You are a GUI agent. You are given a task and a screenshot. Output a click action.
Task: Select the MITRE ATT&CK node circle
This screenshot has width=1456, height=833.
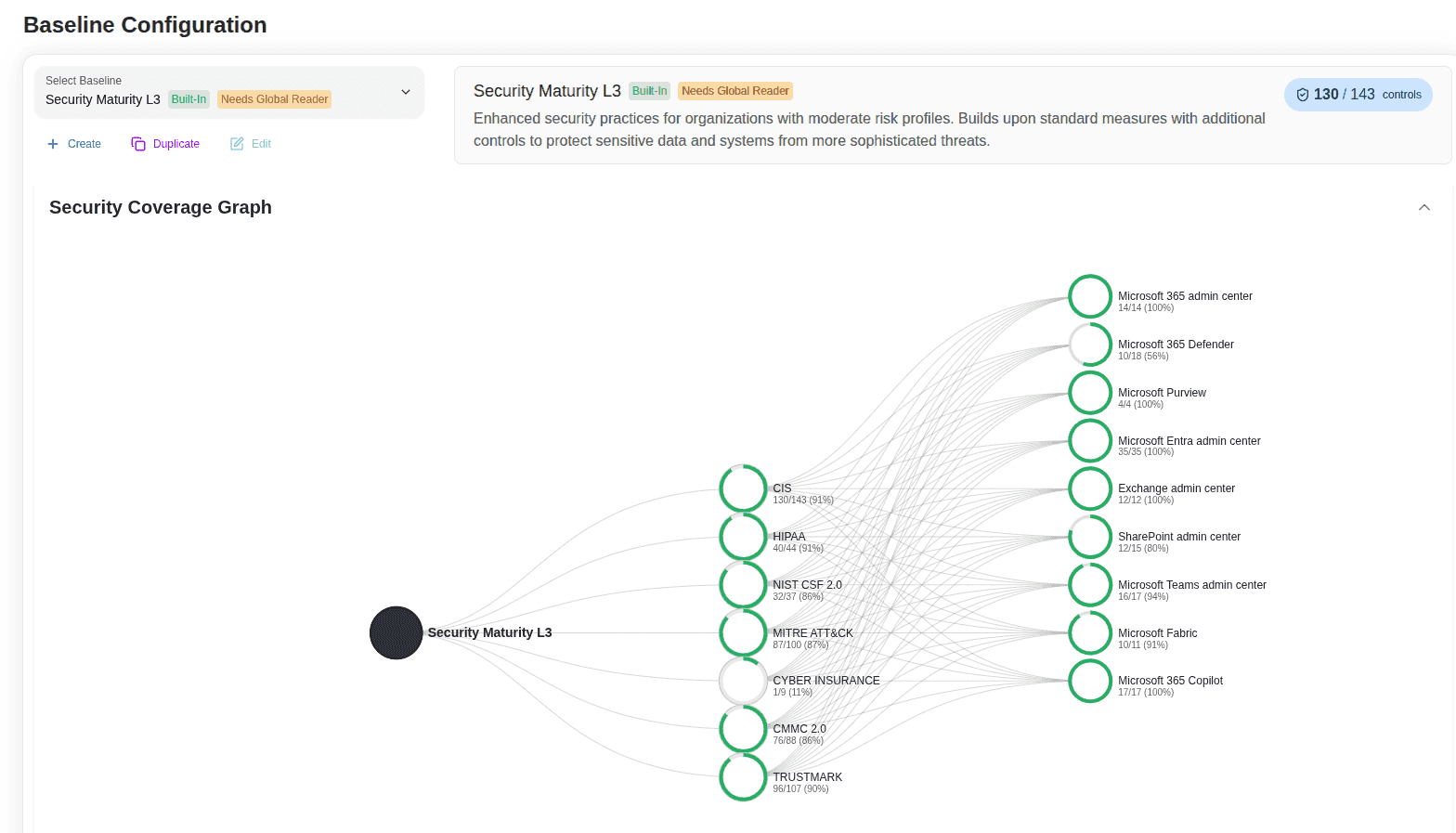click(x=743, y=633)
